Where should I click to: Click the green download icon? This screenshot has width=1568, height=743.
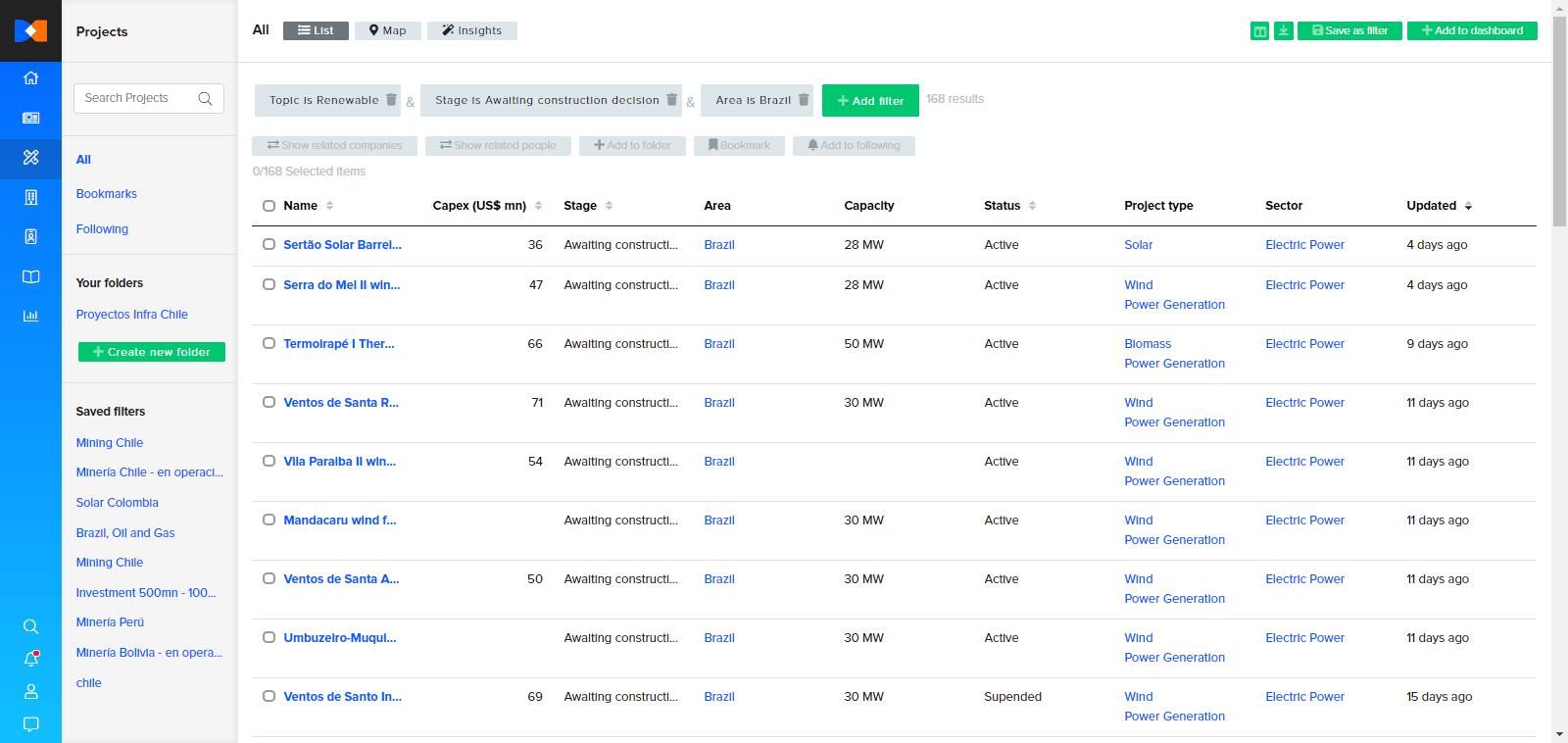pyautogui.click(x=1284, y=30)
